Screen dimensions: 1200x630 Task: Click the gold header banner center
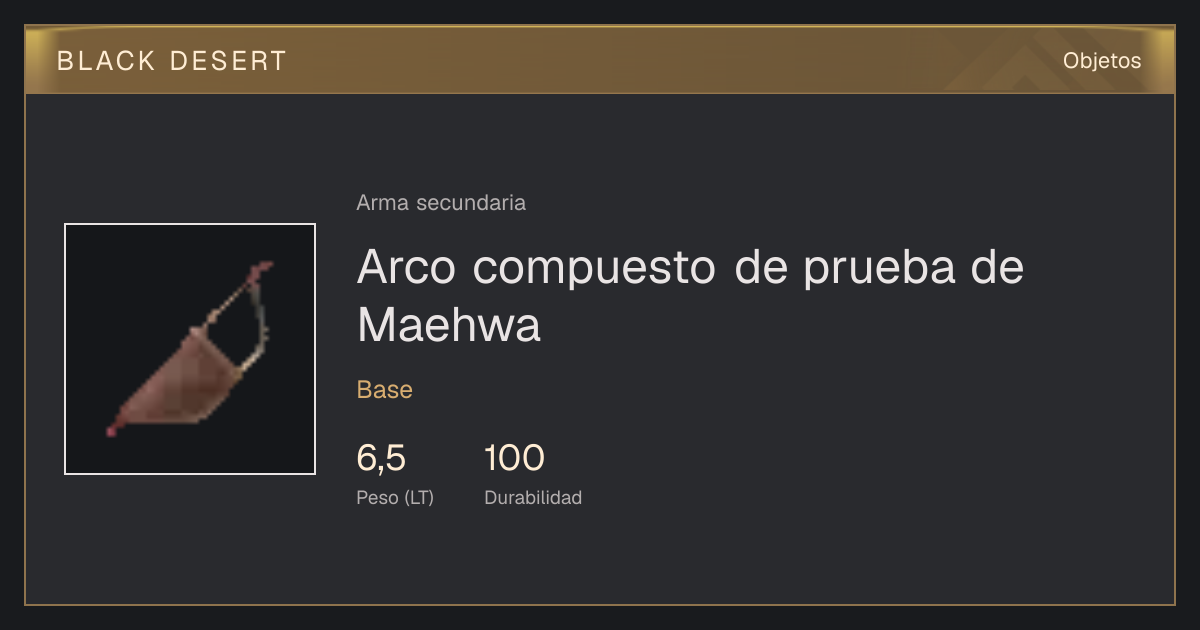(x=600, y=60)
